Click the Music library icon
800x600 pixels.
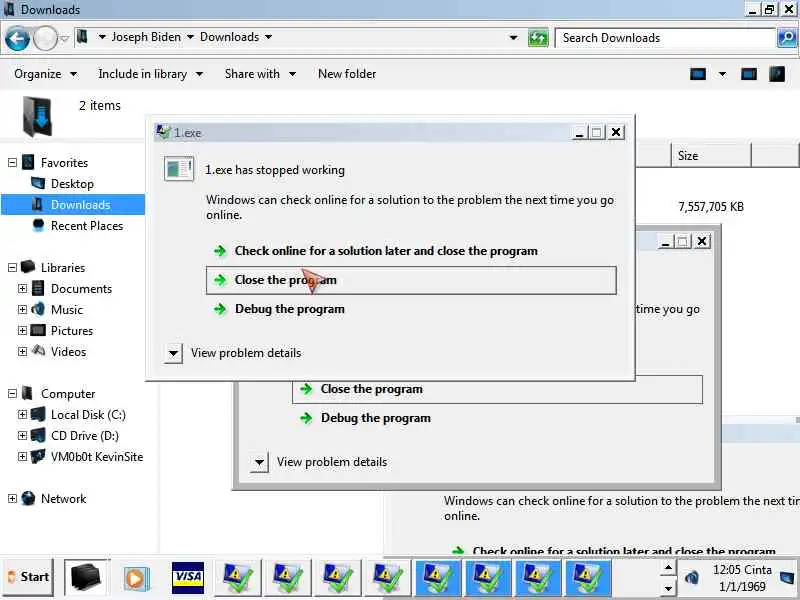[x=38, y=309]
